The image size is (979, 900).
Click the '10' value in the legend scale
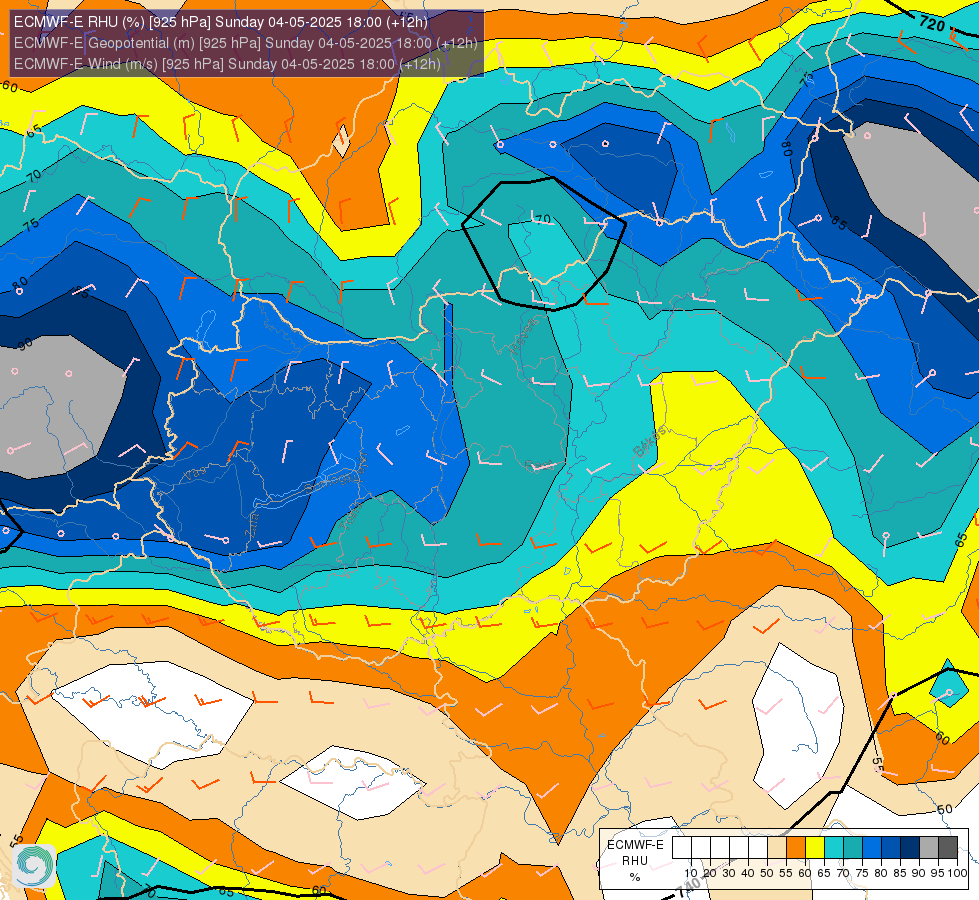coord(691,873)
